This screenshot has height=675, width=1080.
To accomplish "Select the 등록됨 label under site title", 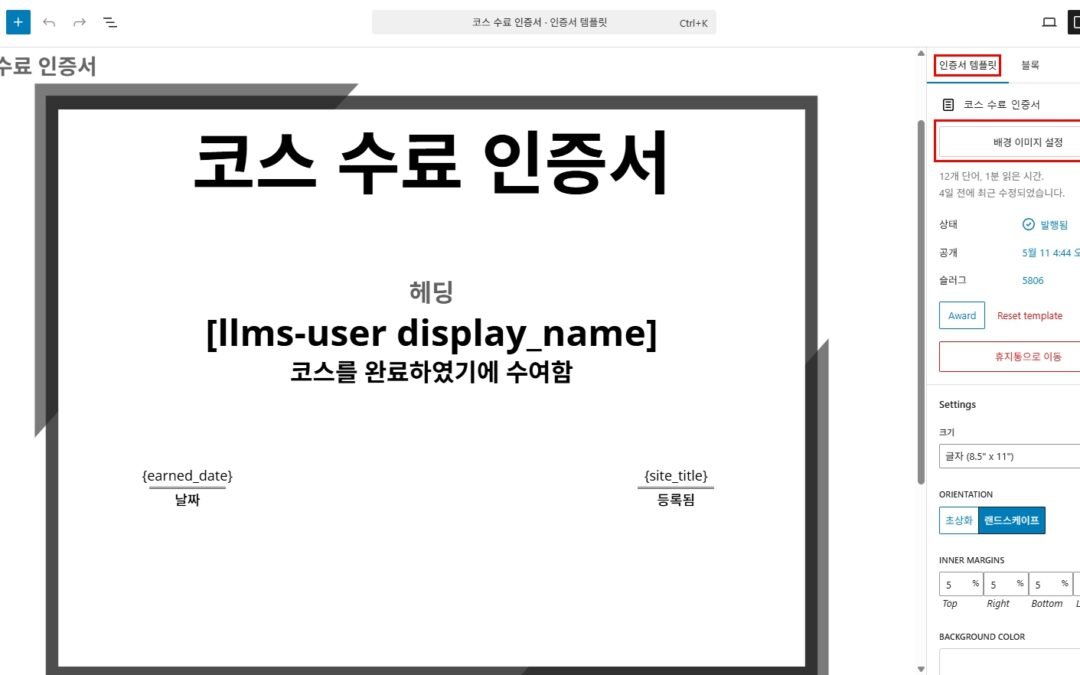I will 676,500.
